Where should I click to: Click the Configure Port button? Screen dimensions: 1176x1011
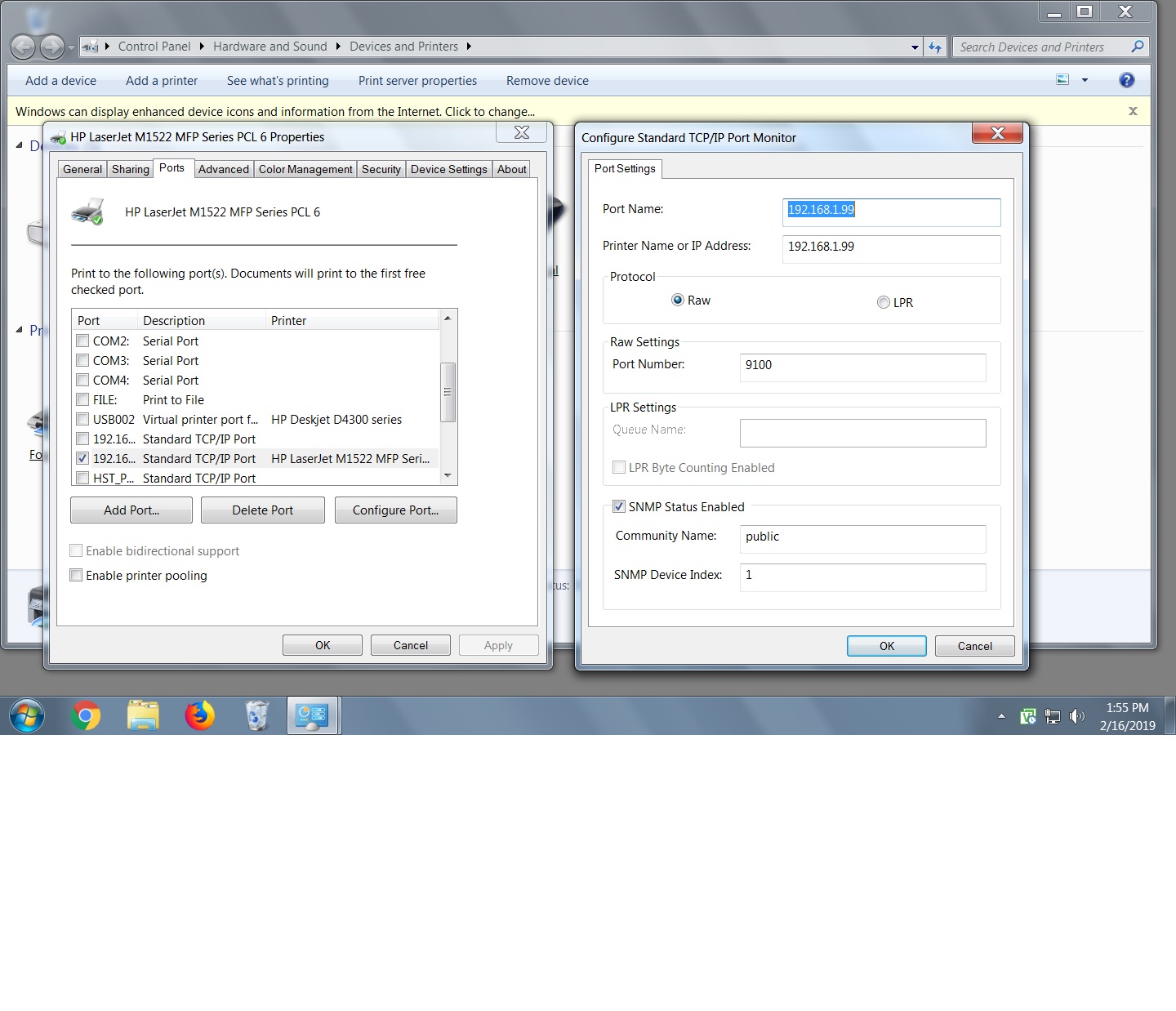click(395, 510)
